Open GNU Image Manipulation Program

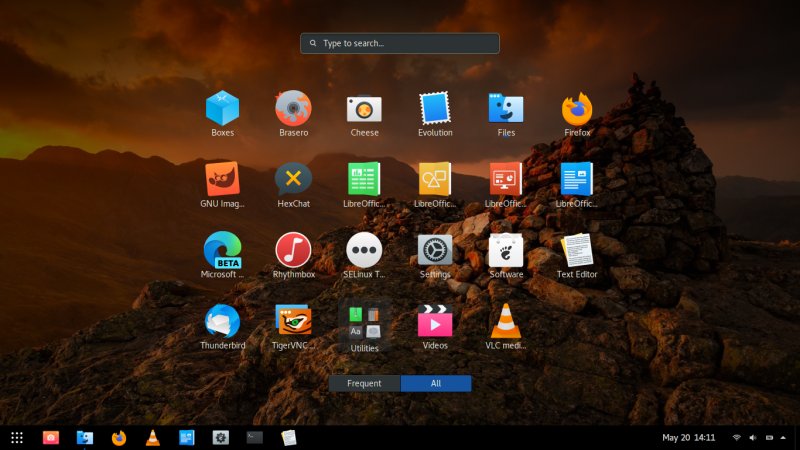tap(222, 179)
